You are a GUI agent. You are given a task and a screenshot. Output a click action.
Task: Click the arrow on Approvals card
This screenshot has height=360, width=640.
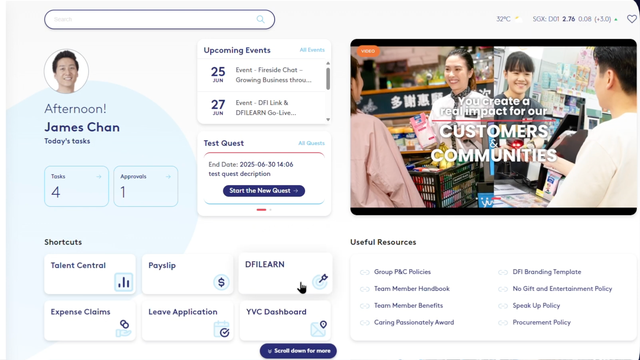(168, 177)
